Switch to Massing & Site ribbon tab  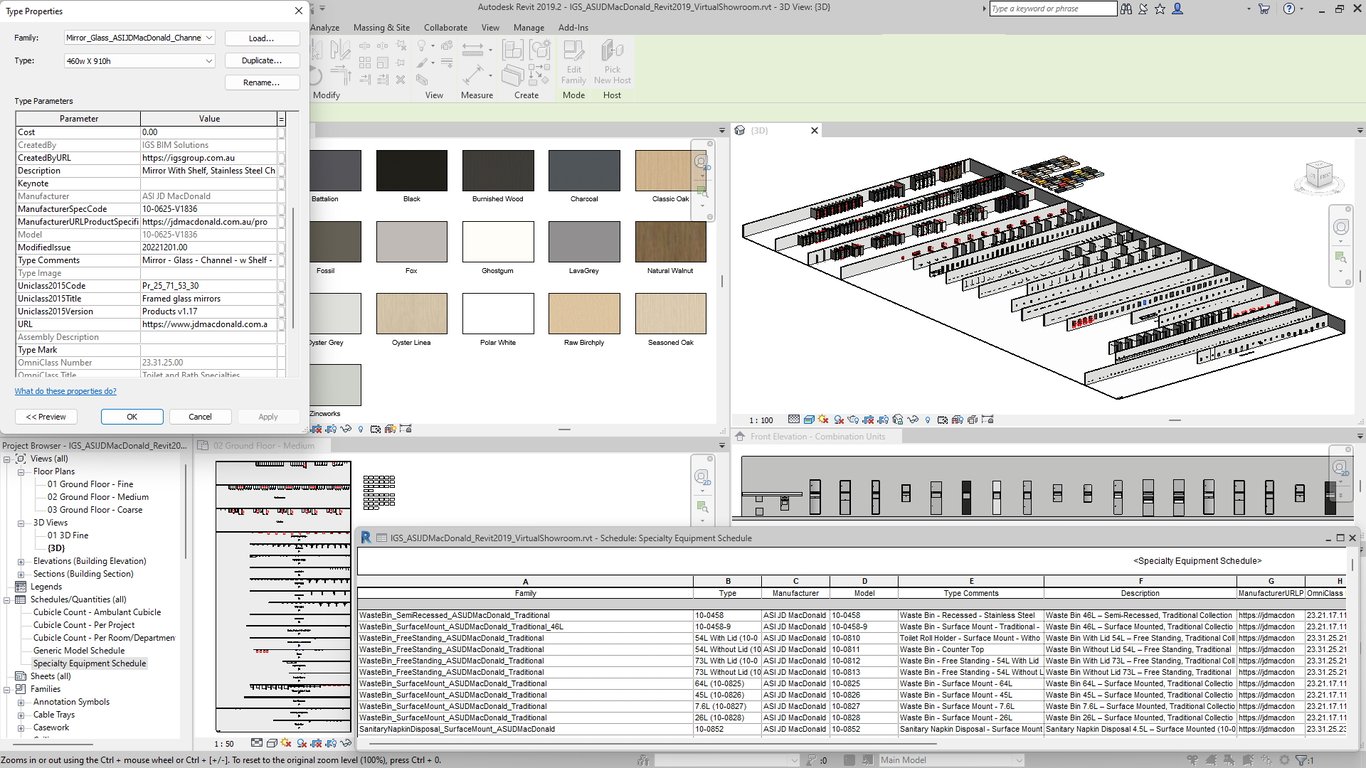pyautogui.click(x=381, y=28)
